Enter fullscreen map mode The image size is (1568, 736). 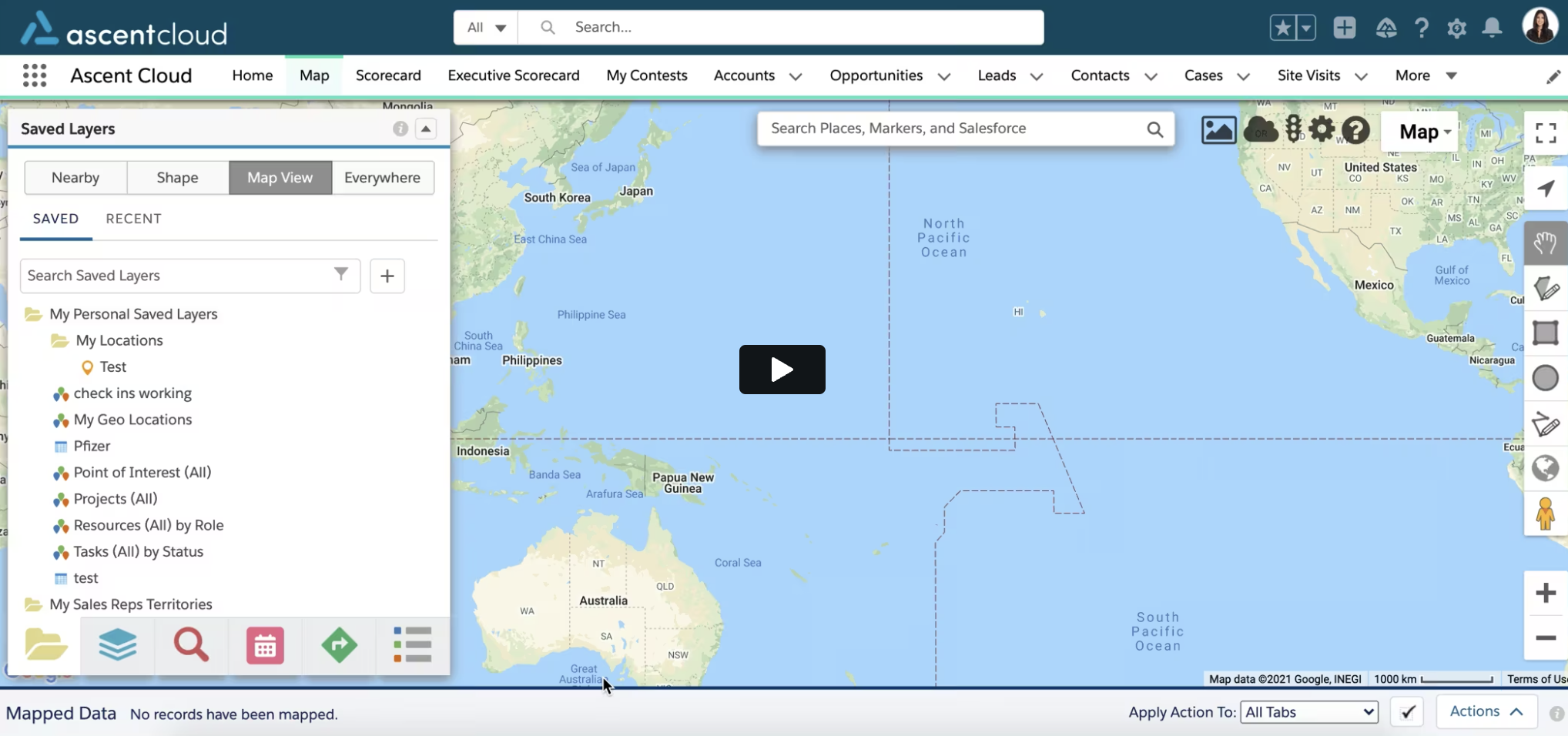(x=1546, y=133)
